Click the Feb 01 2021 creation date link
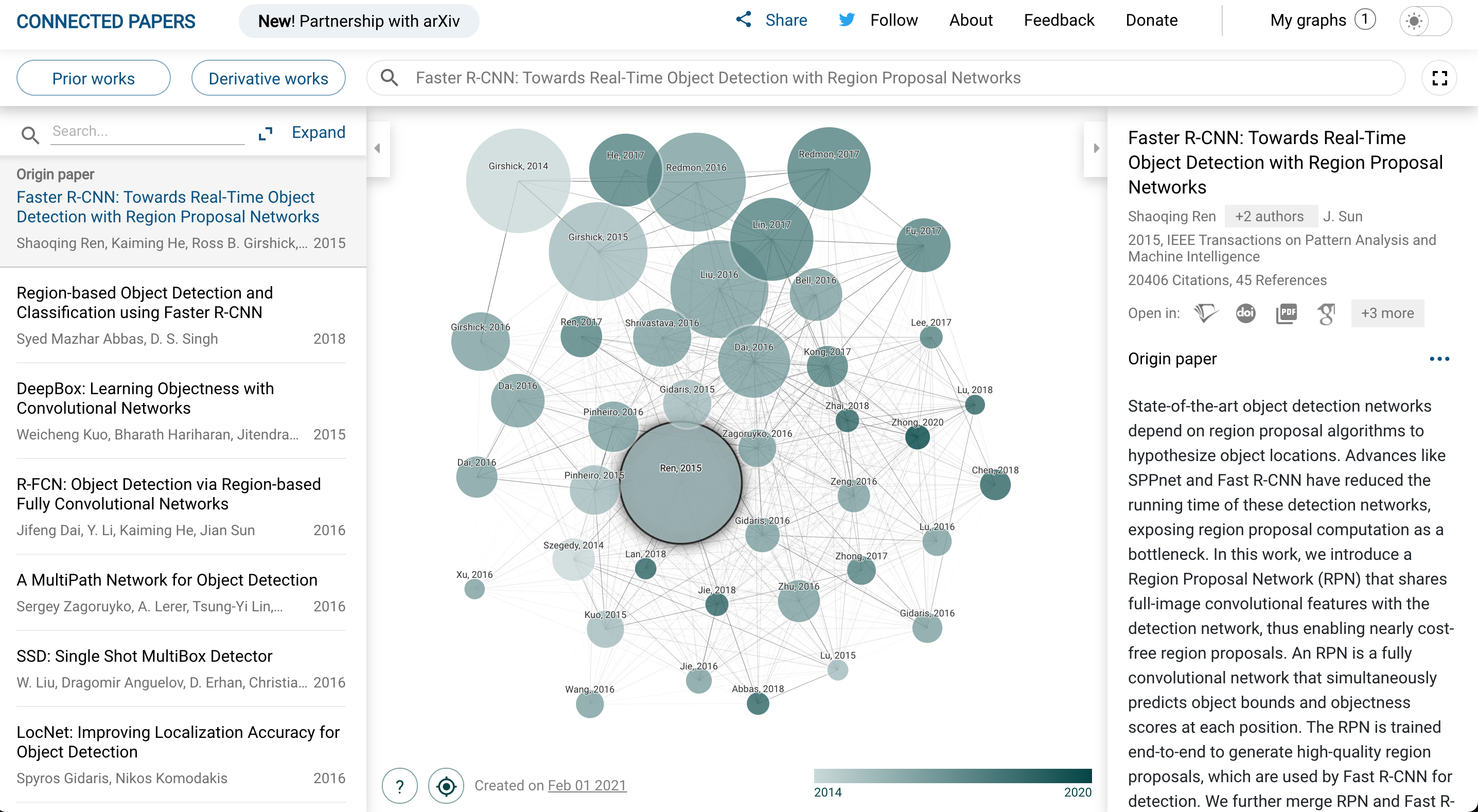Screen dimensions: 1478x812 587,786
